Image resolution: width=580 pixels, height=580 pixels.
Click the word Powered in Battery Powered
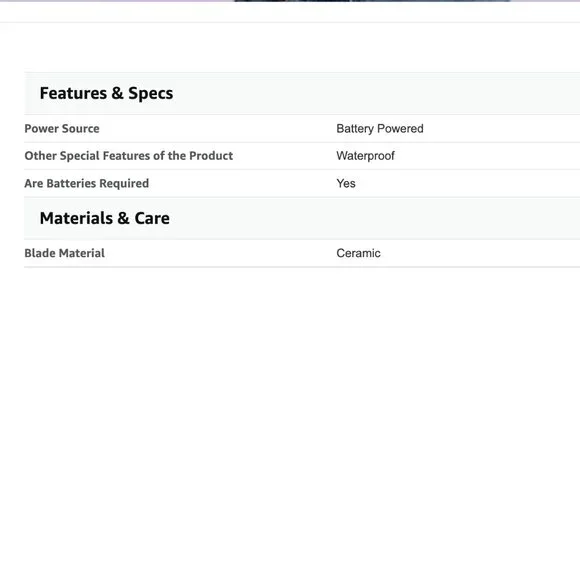pyautogui.click(x=400, y=129)
